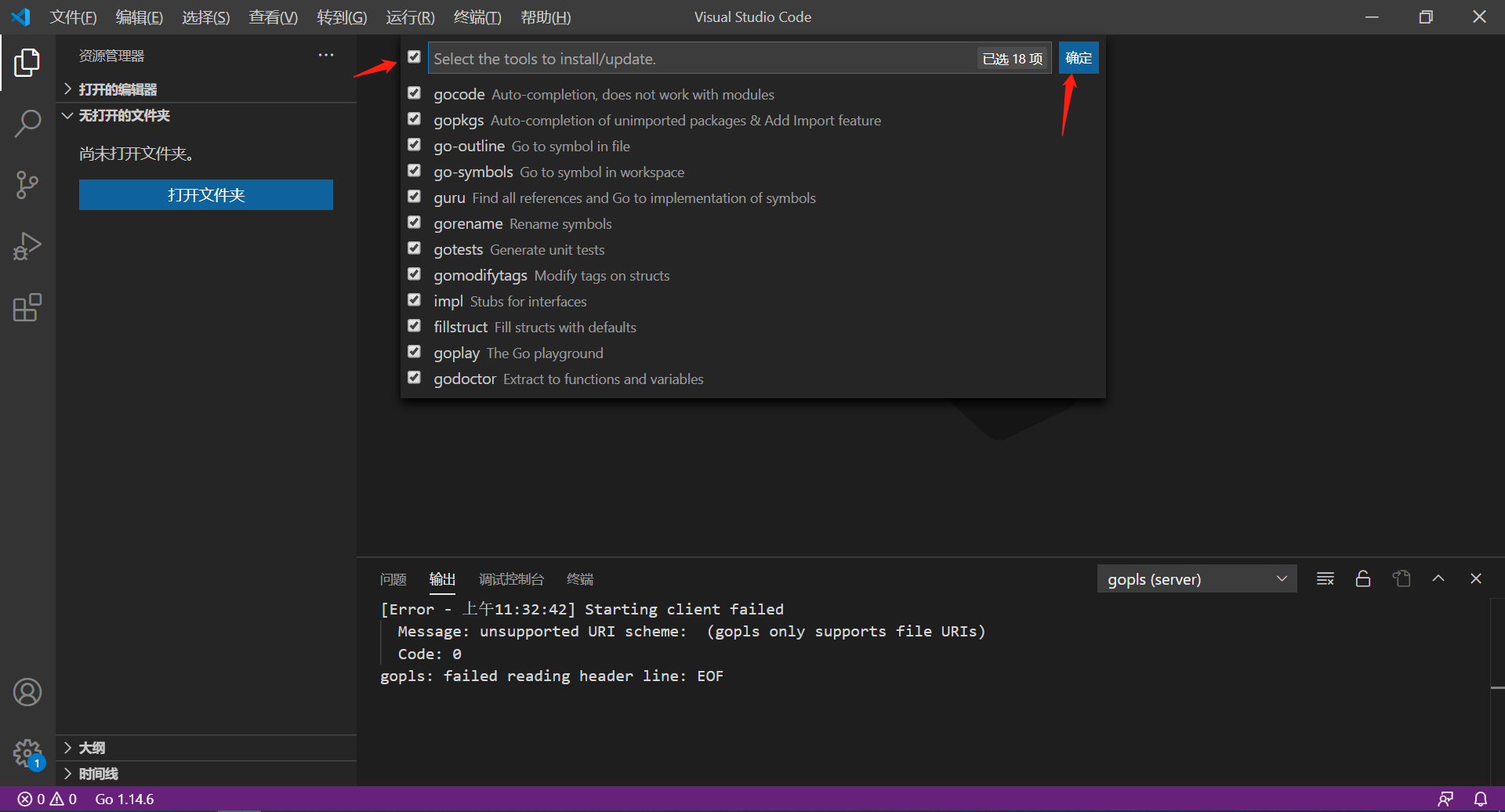Open notifications bell in status bar
1505x812 pixels.
tap(1480, 799)
